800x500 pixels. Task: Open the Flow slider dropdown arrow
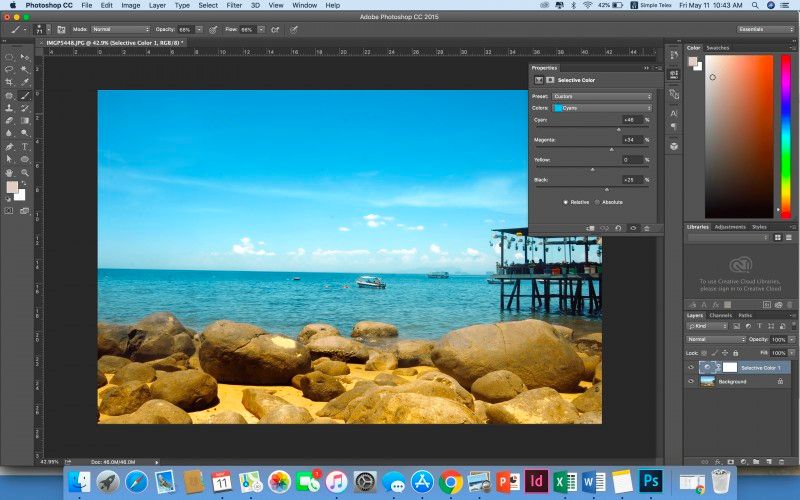(x=261, y=30)
